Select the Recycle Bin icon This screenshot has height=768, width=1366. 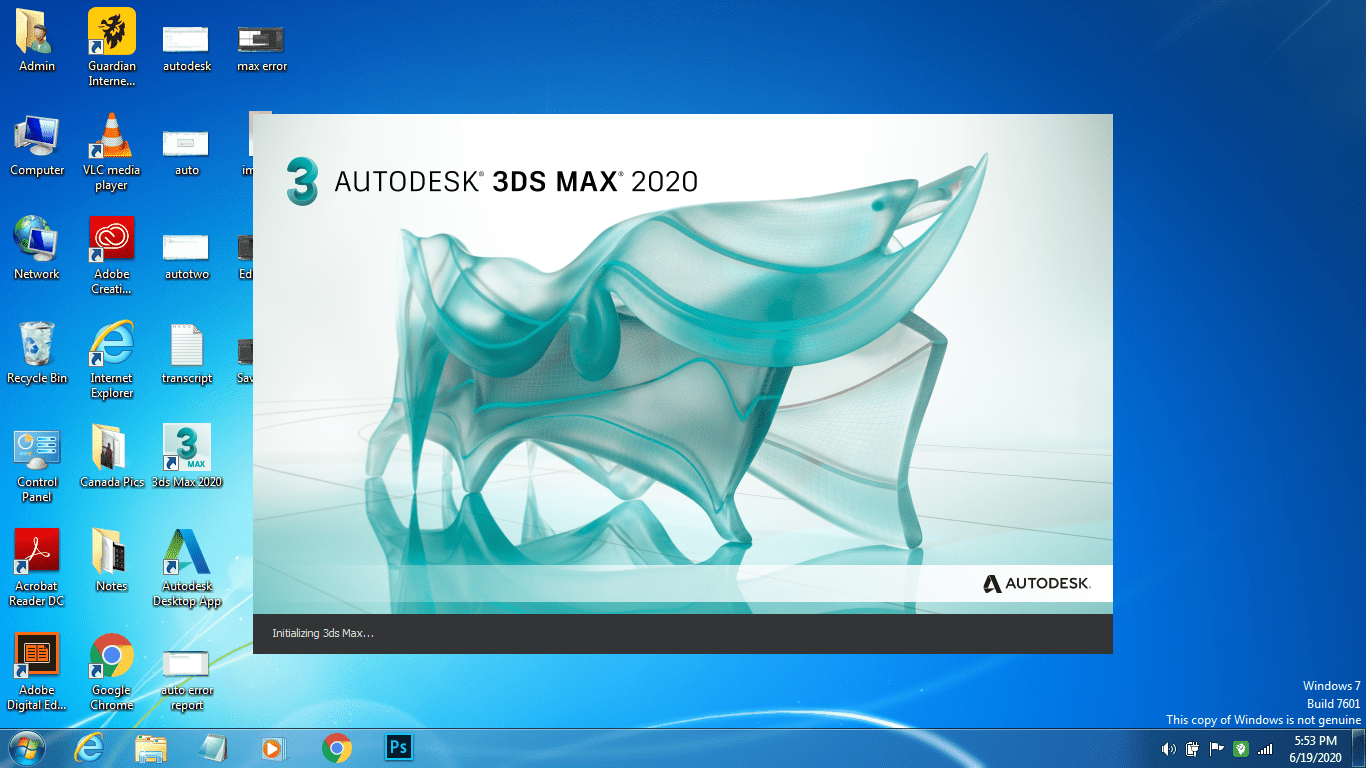[x=37, y=352]
